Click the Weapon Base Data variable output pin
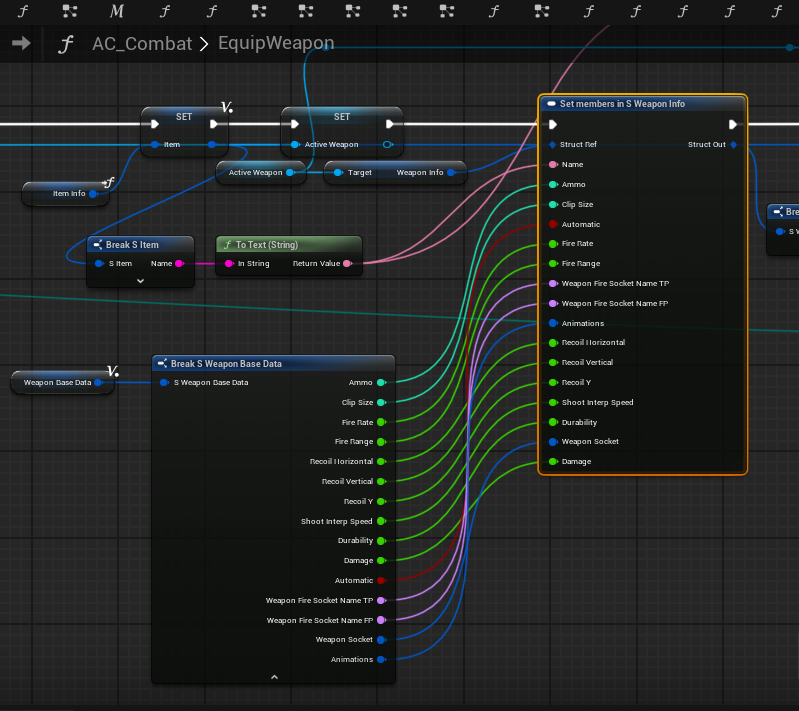Viewport: 799px width, 711px height. click(x=98, y=382)
